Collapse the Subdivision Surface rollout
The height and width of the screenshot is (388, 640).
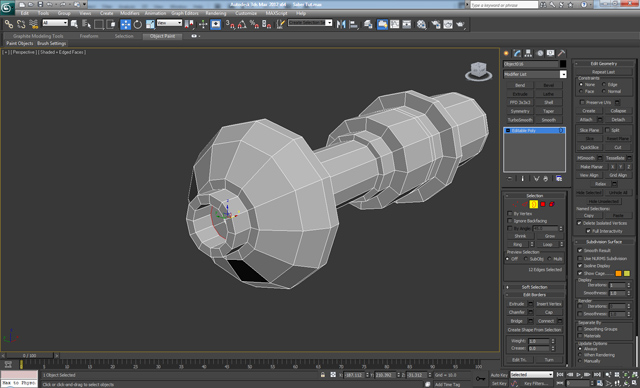coord(604,242)
